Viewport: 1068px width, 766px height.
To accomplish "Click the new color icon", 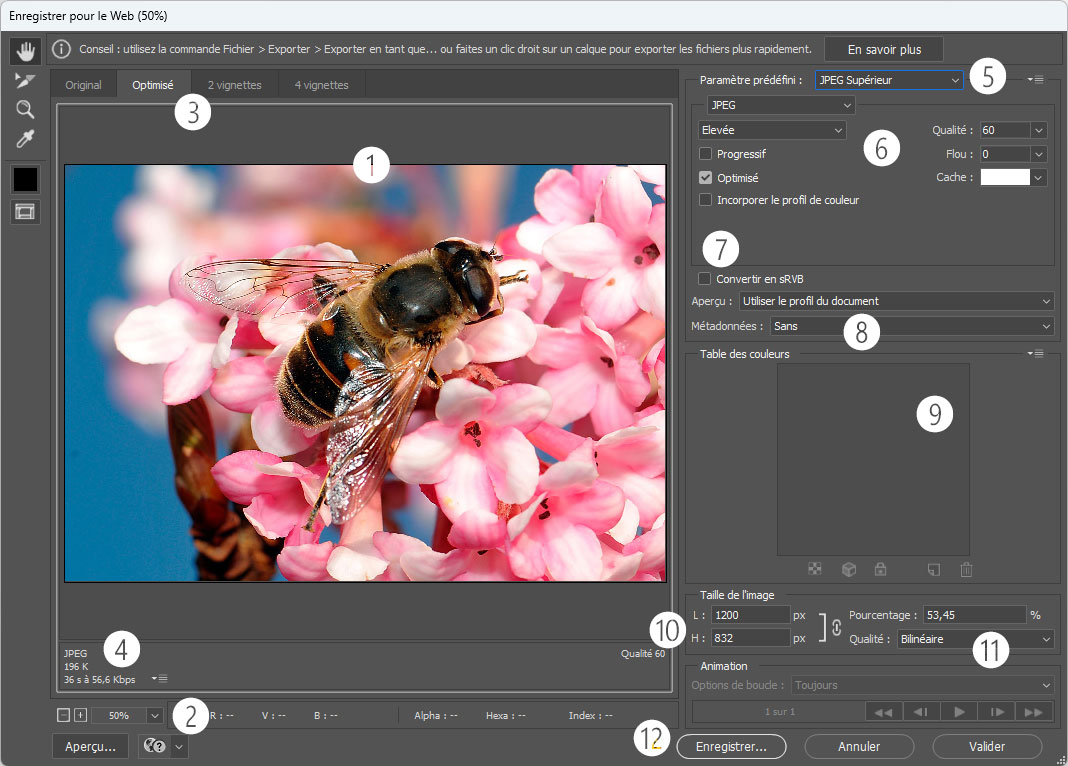I will tap(934, 569).
